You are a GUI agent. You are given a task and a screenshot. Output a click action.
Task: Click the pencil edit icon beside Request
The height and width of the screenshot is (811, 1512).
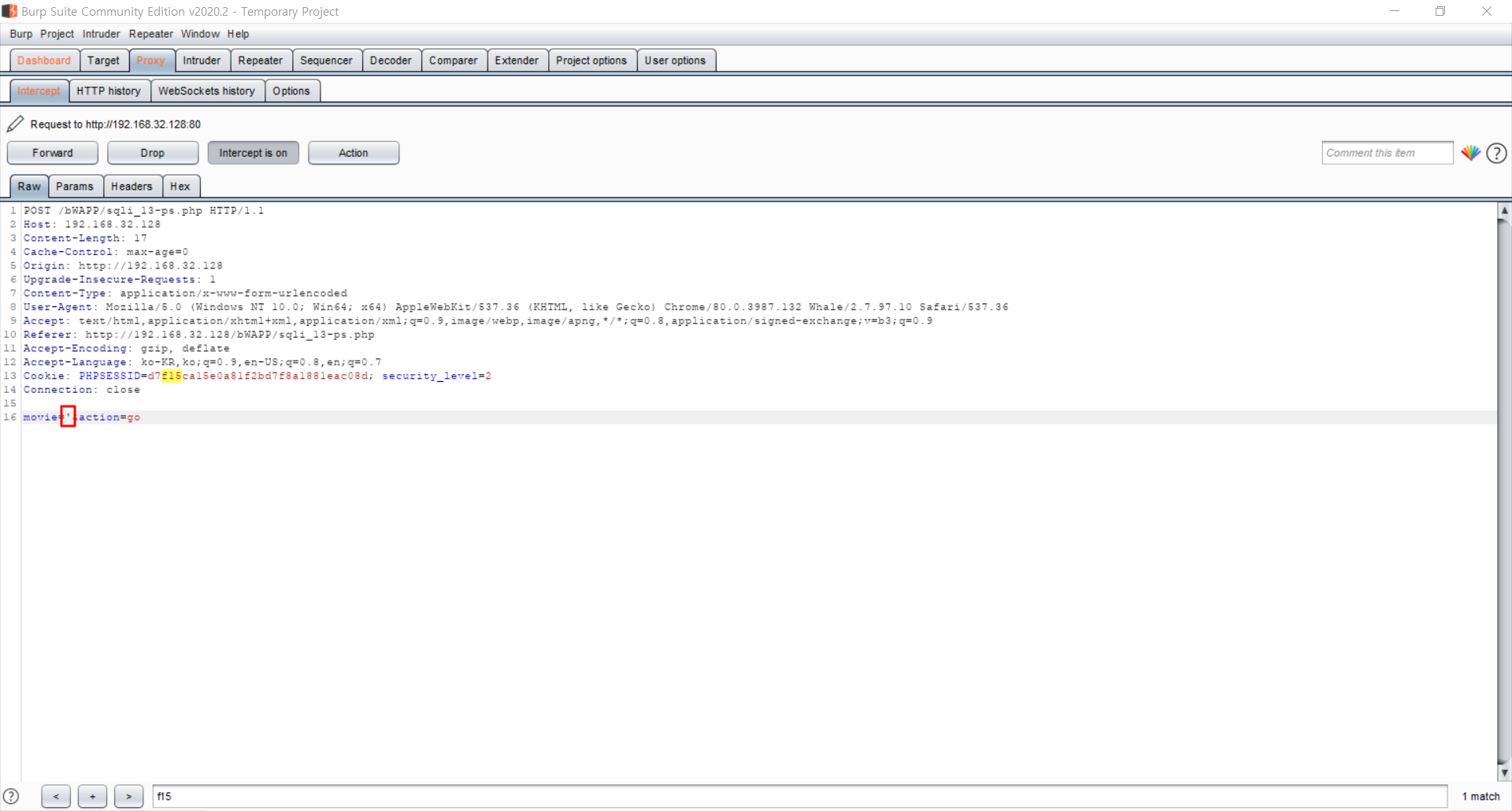coord(15,124)
